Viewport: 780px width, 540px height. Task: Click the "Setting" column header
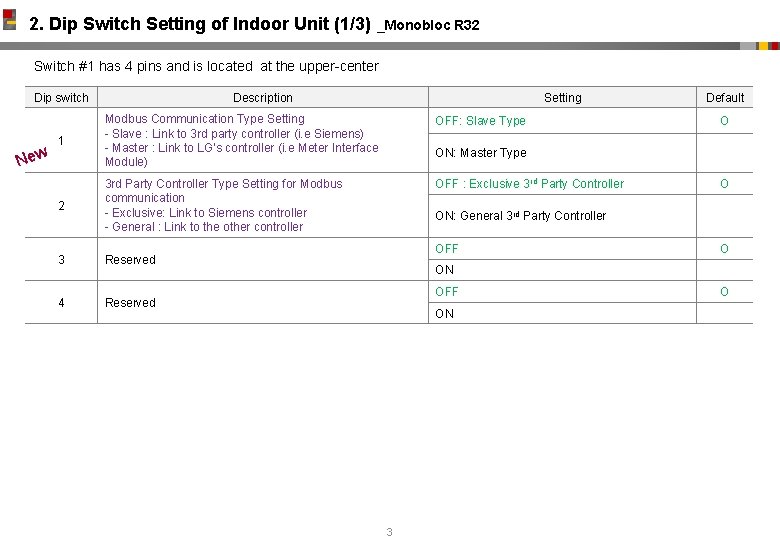(x=562, y=98)
